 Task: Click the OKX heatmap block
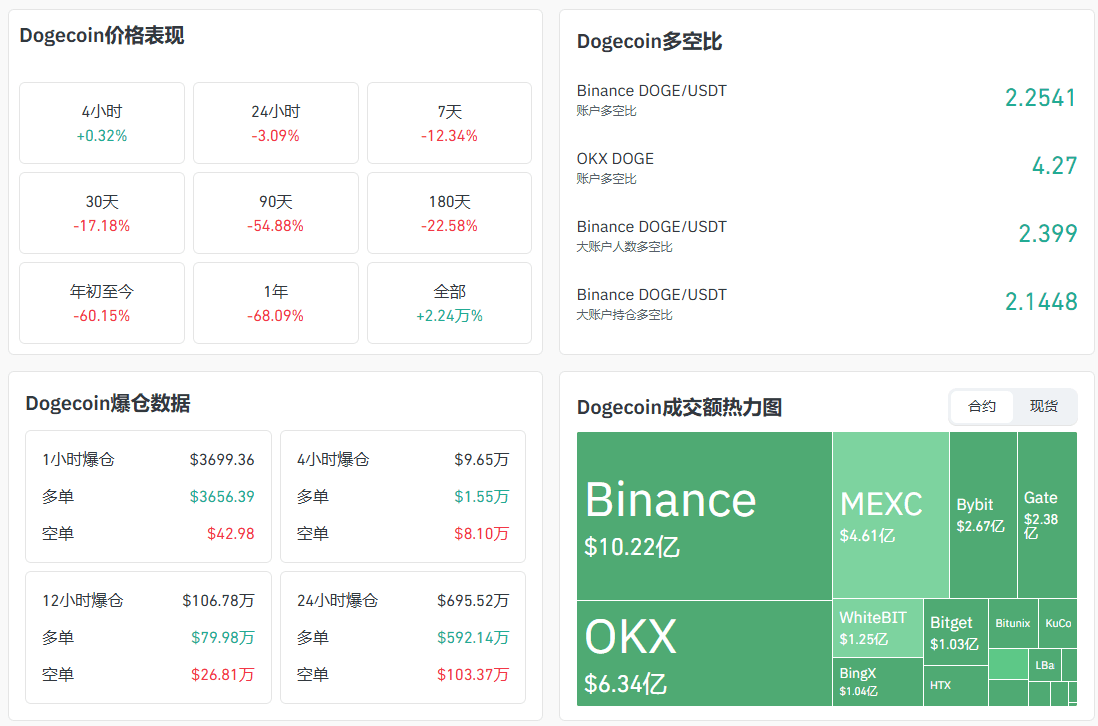tap(704, 653)
